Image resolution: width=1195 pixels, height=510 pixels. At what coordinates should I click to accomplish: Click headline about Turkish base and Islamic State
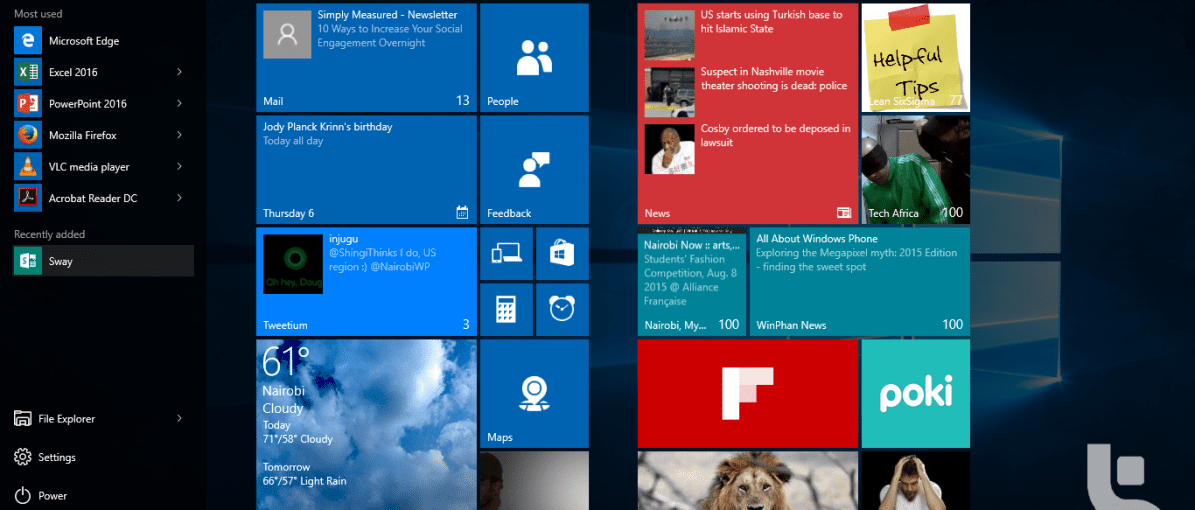click(771, 21)
